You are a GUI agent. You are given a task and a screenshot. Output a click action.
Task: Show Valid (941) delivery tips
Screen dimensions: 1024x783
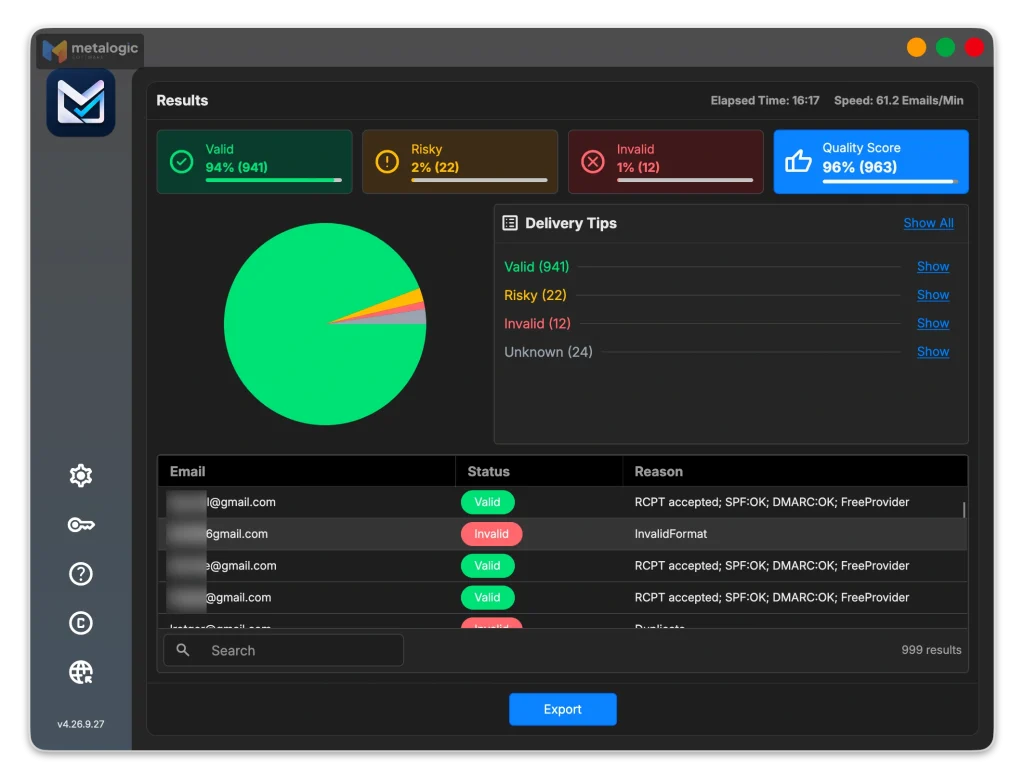tap(933, 266)
